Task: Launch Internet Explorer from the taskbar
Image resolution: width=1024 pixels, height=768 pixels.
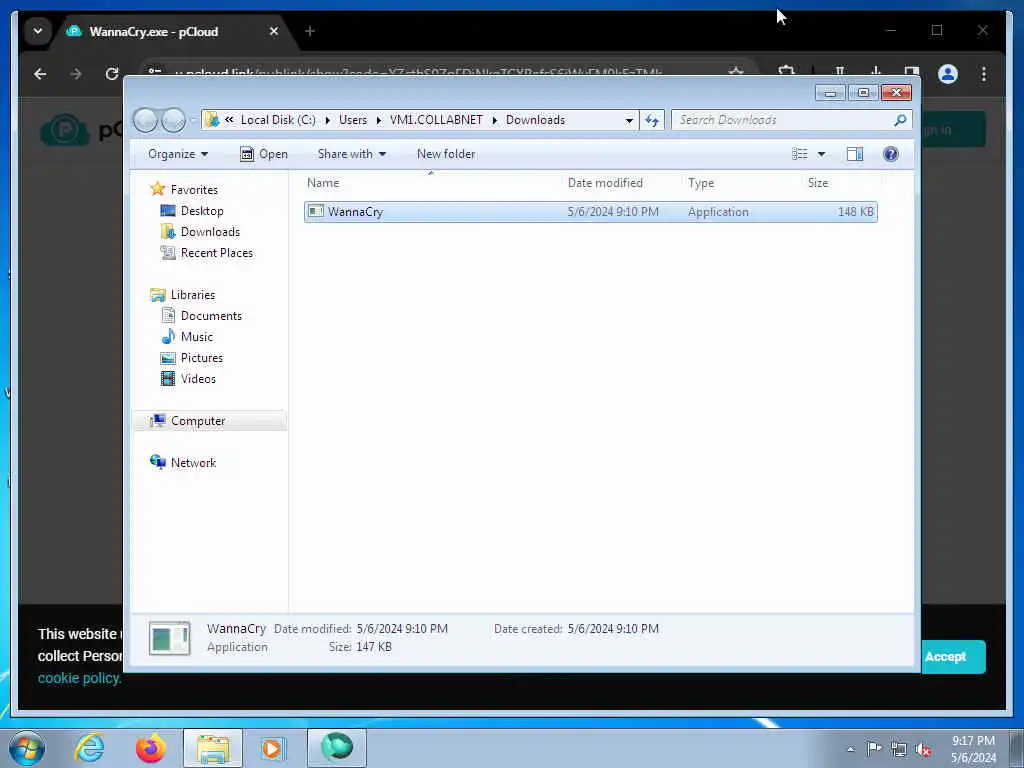Action: pos(89,748)
